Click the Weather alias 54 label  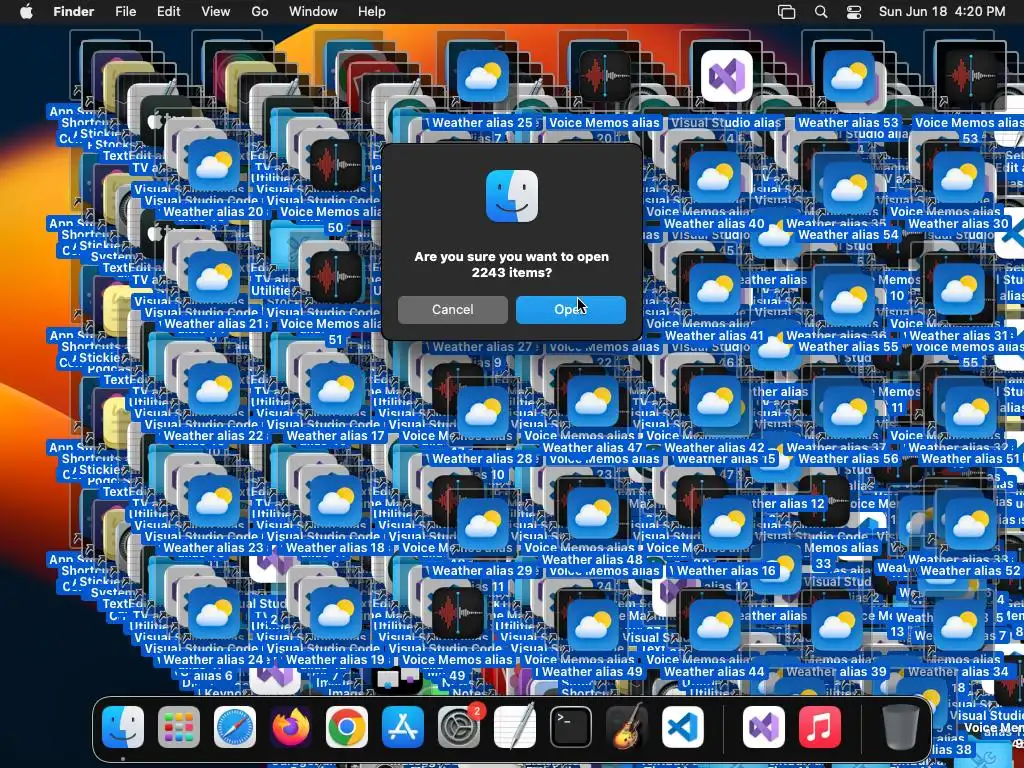pyautogui.click(x=848, y=234)
